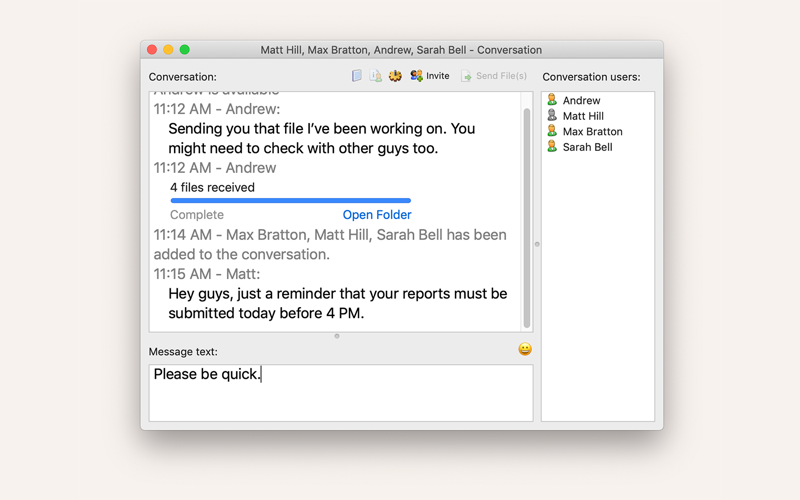
Task: Click the '4 files received' text
Action: pos(212,187)
